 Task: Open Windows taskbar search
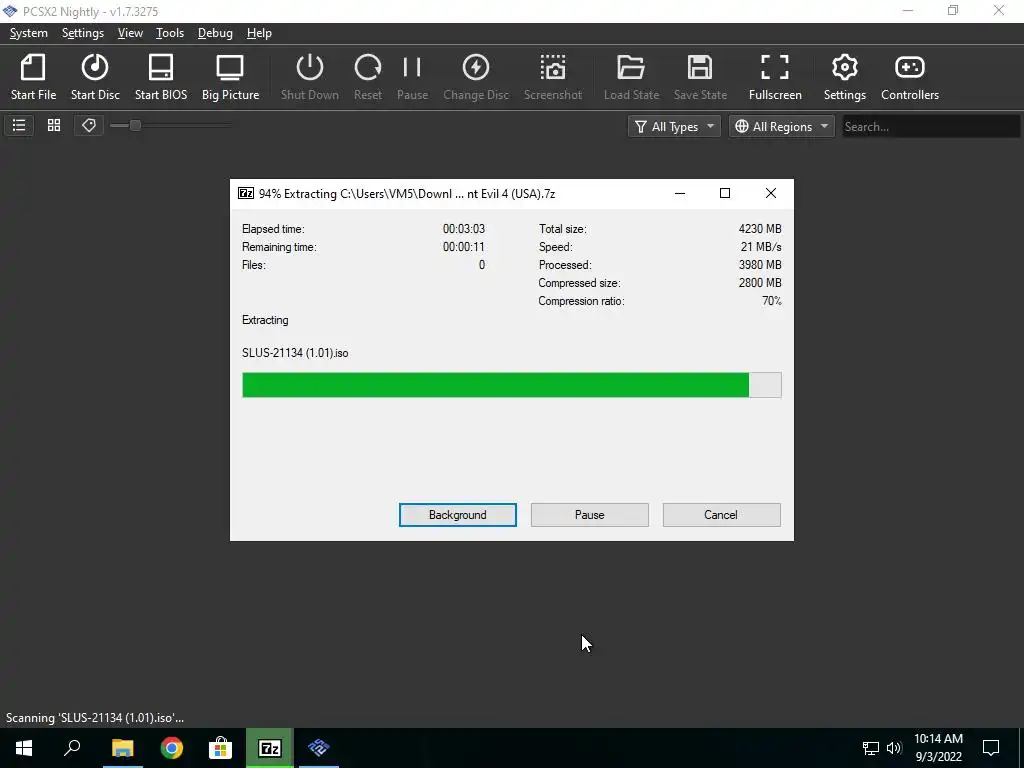click(72, 748)
